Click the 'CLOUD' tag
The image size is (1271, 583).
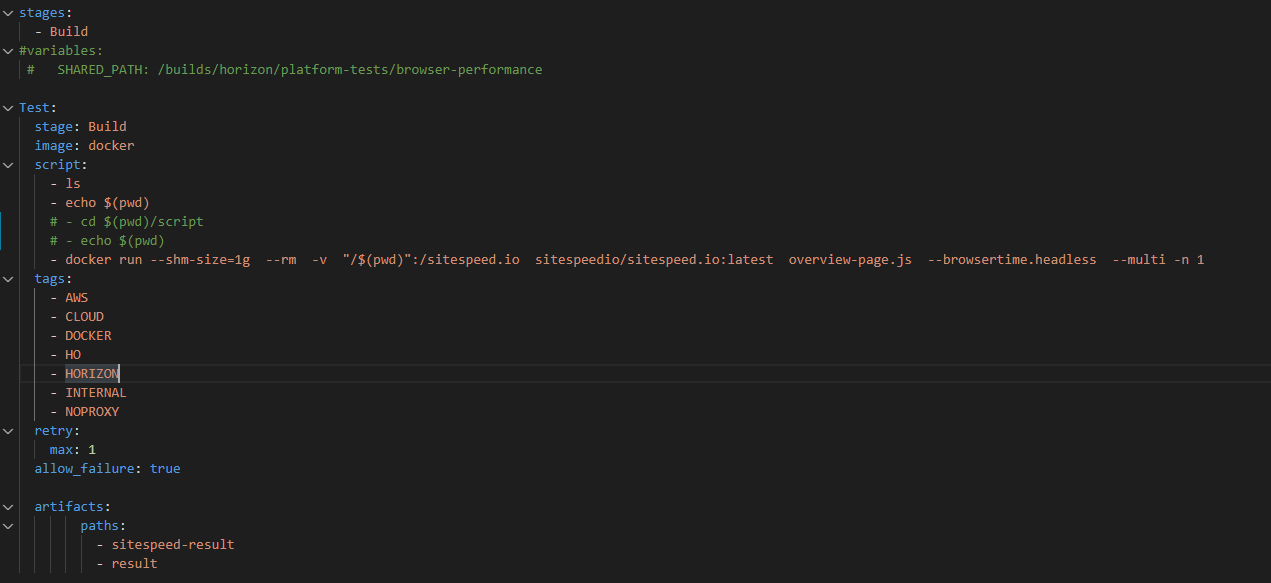pos(85,317)
